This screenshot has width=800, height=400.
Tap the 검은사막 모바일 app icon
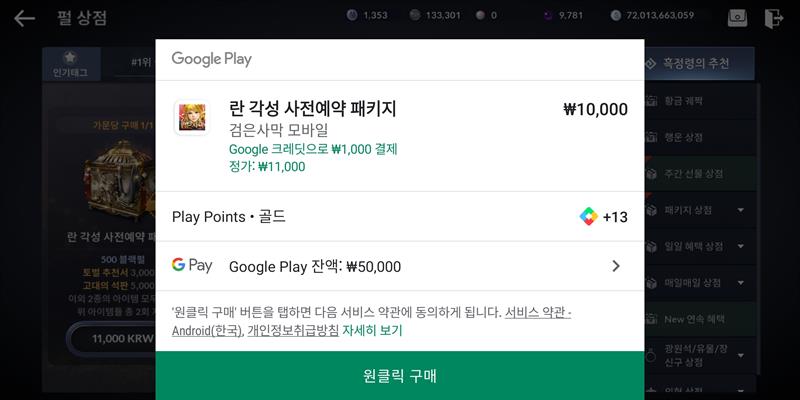(x=191, y=117)
